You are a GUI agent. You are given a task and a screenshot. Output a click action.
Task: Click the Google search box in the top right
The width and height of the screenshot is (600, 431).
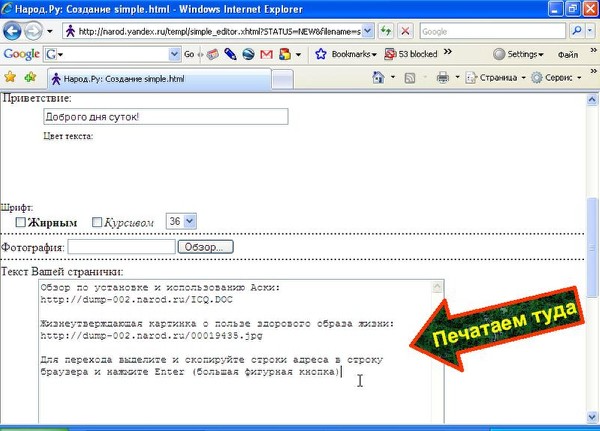492,31
